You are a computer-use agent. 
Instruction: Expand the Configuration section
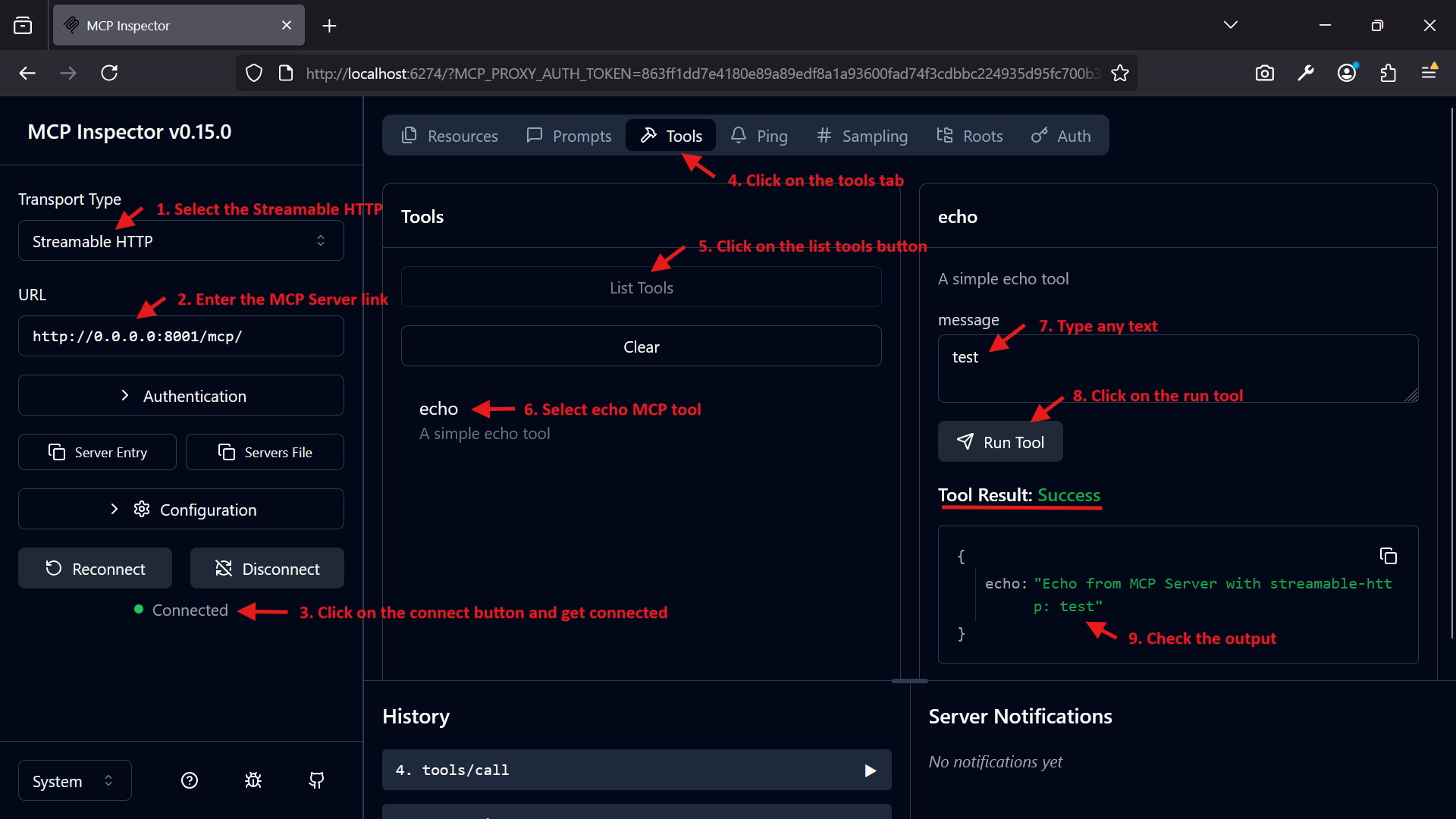coord(181,509)
